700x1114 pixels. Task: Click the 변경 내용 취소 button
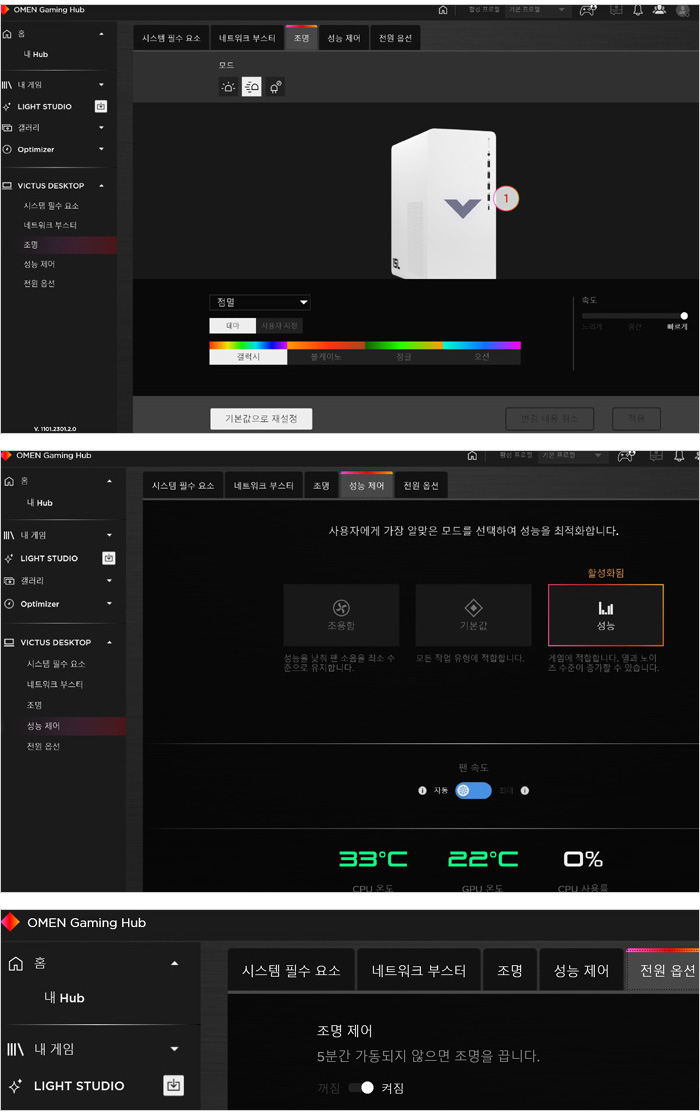coord(549,418)
